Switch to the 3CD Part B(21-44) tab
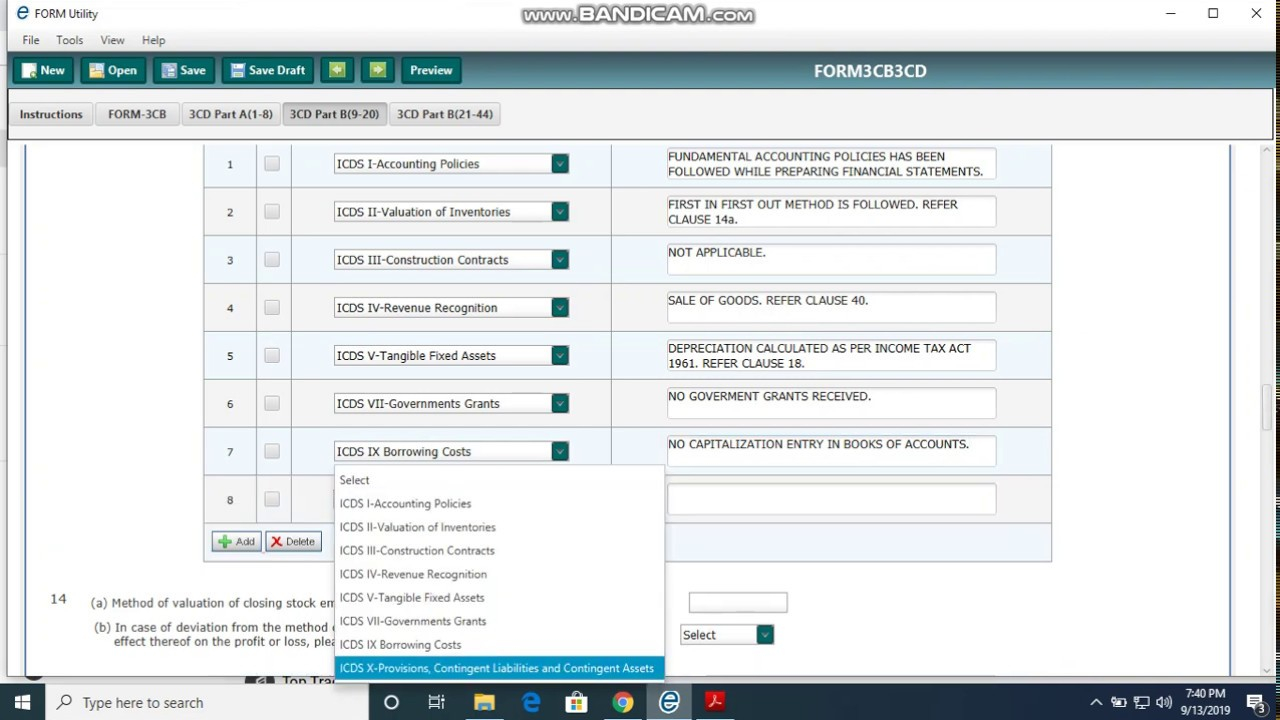 point(445,114)
